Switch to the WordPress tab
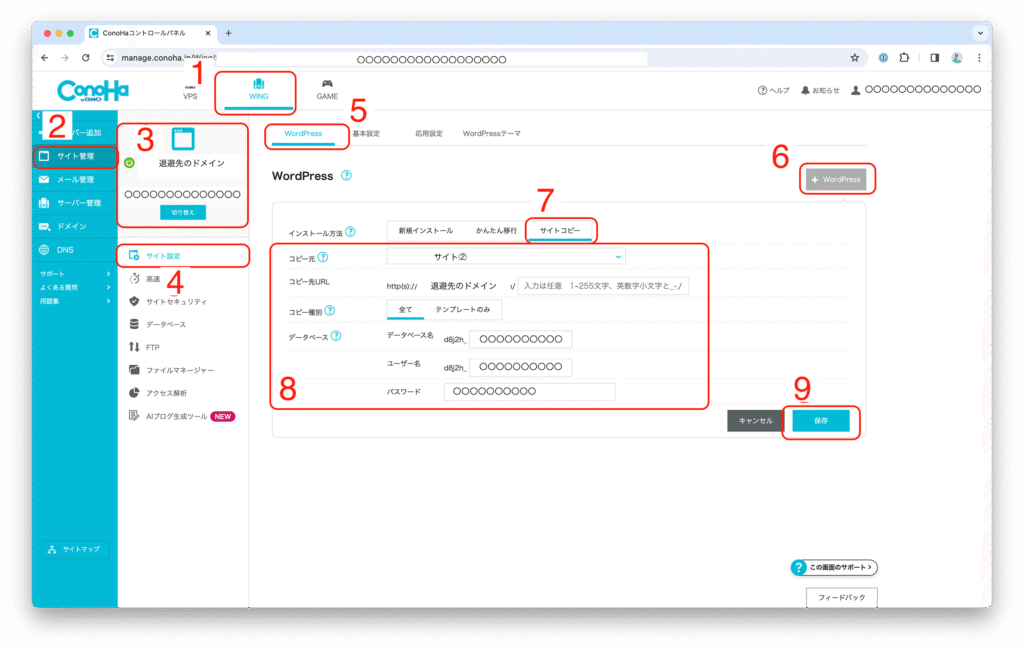 303,133
